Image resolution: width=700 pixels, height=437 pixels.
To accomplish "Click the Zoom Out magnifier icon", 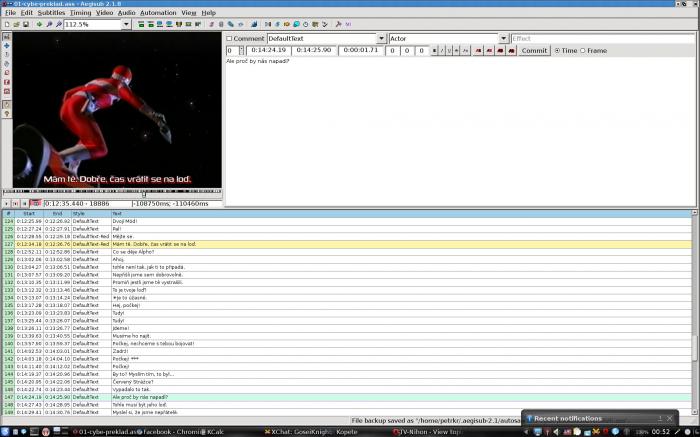I will click(x=58, y=24).
